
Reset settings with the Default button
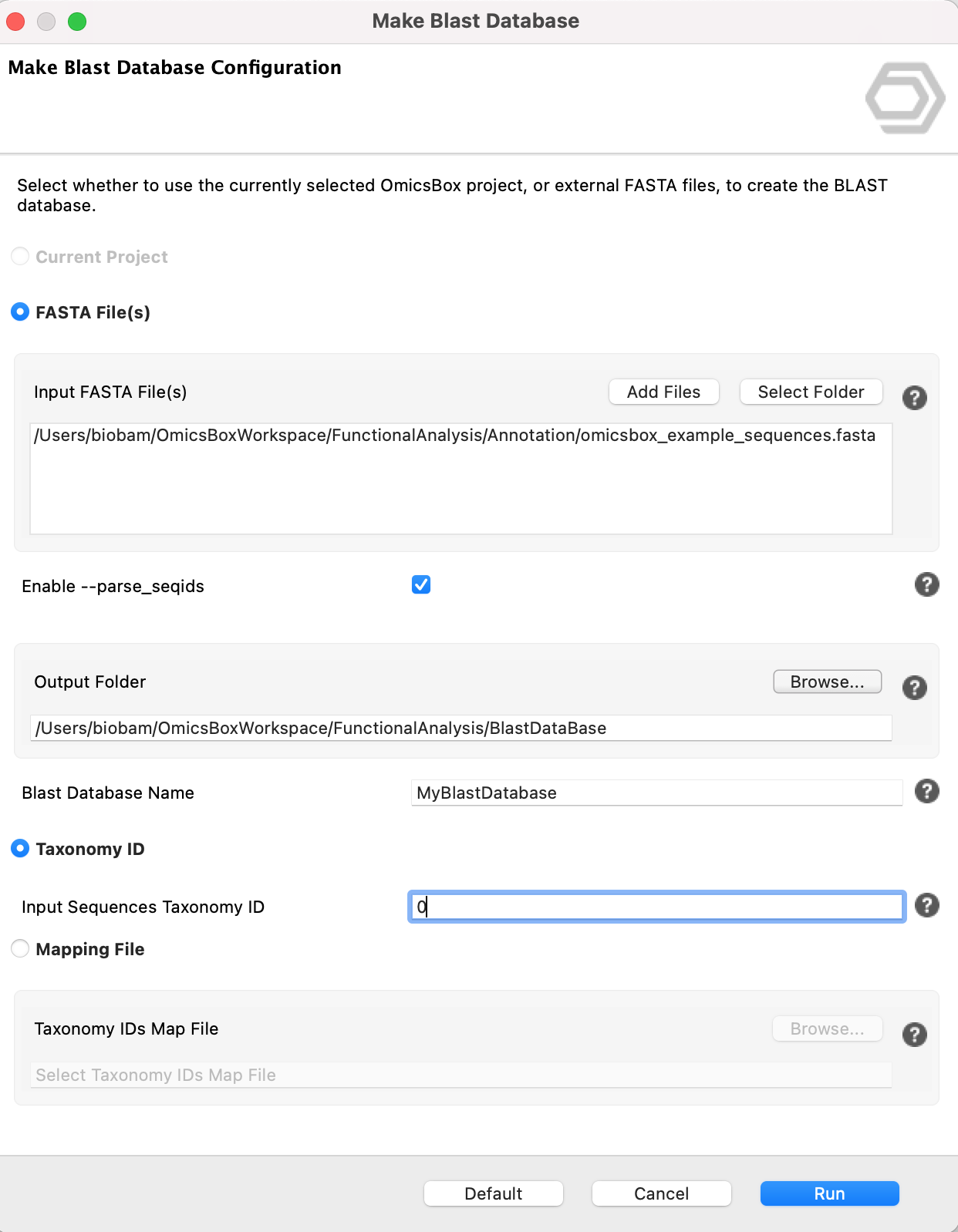click(493, 1193)
